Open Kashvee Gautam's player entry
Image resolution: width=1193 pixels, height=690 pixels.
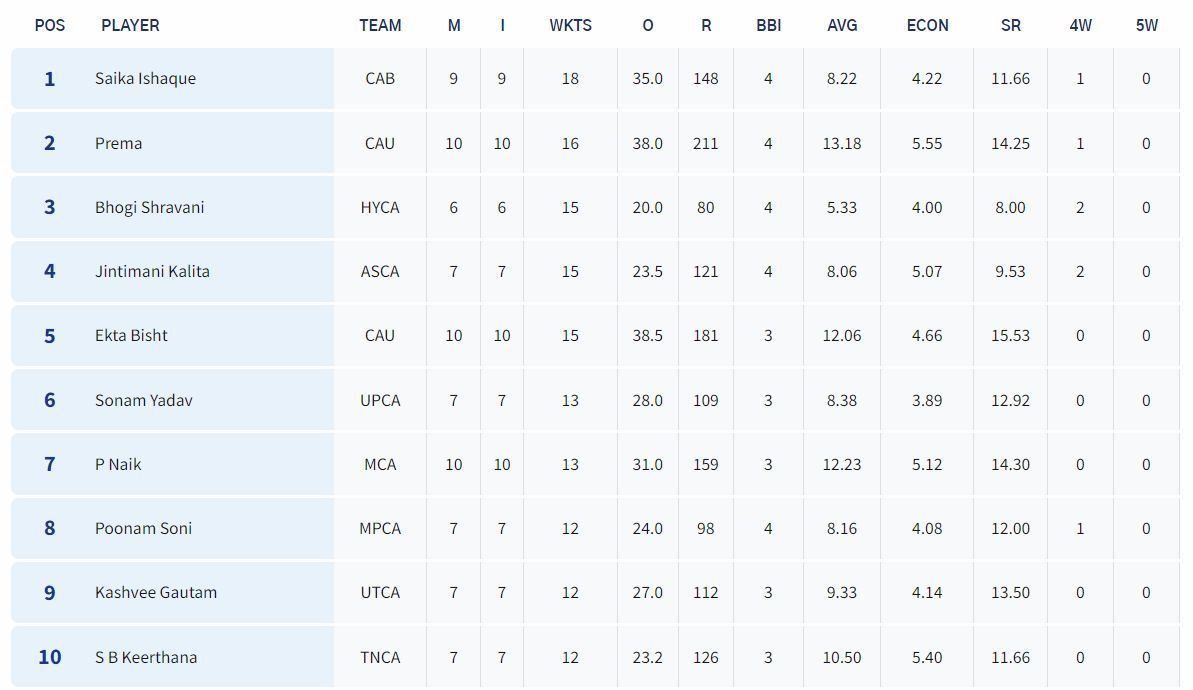[155, 592]
